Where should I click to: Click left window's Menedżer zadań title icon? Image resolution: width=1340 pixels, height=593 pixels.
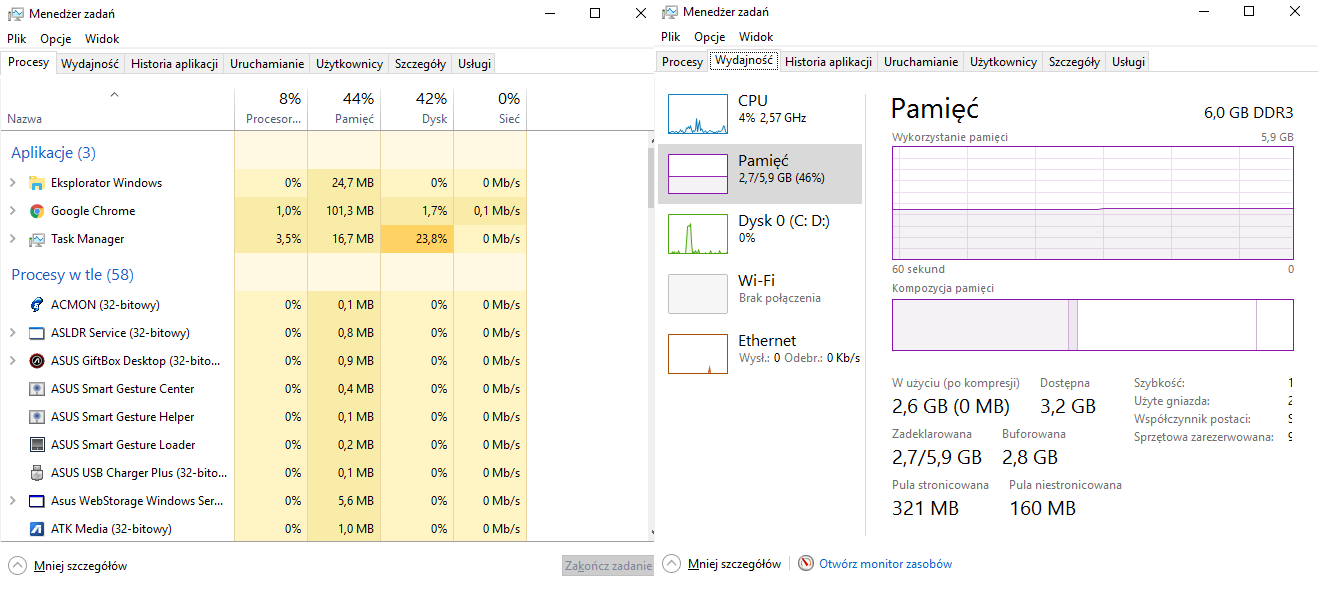(x=15, y=13)
